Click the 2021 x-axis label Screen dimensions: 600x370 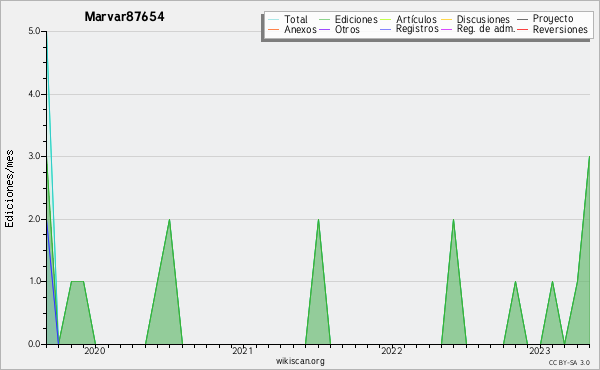pyautogui.click(x=243, y=351)
